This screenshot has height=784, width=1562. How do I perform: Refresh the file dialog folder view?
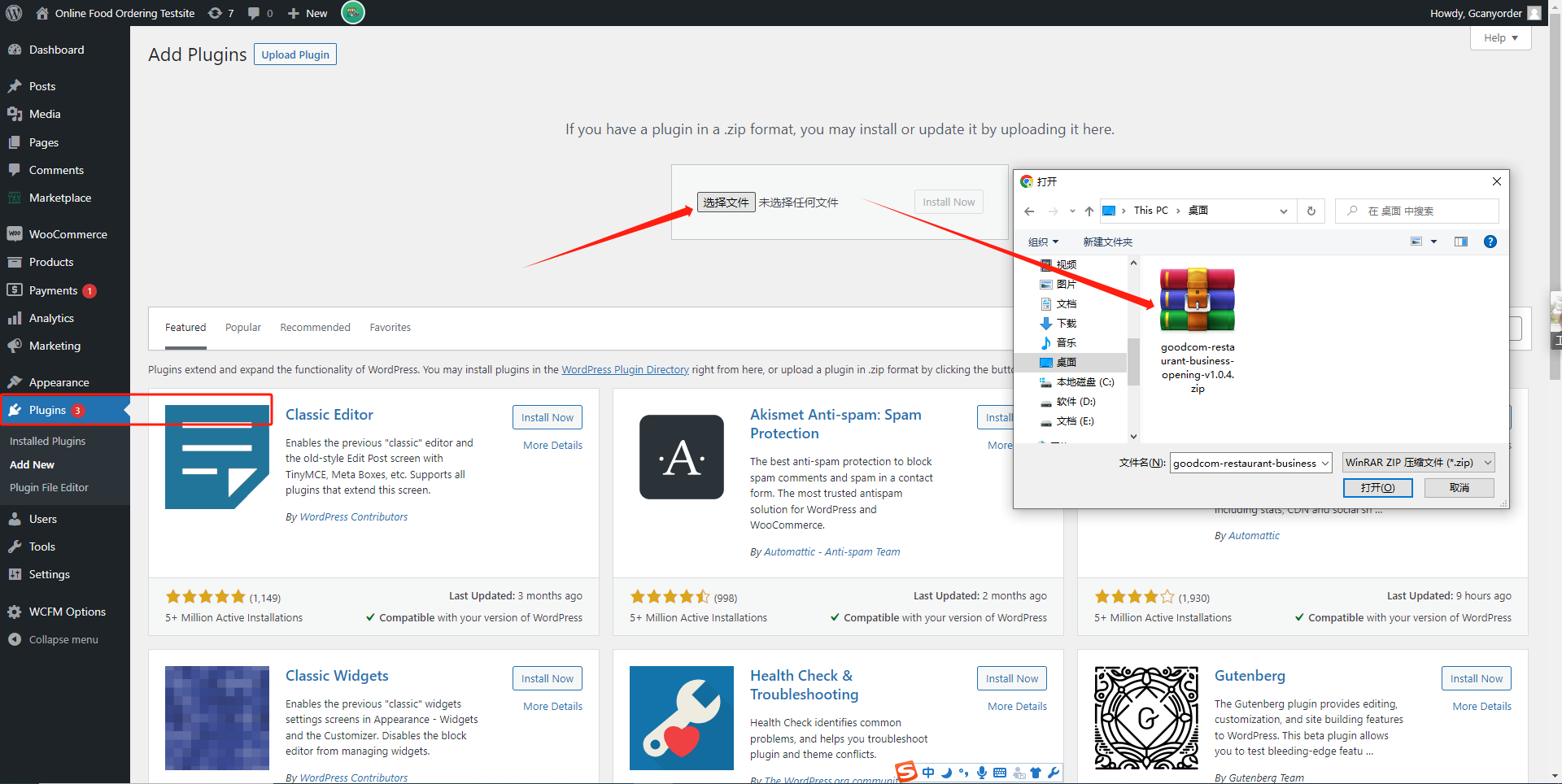1311,211
